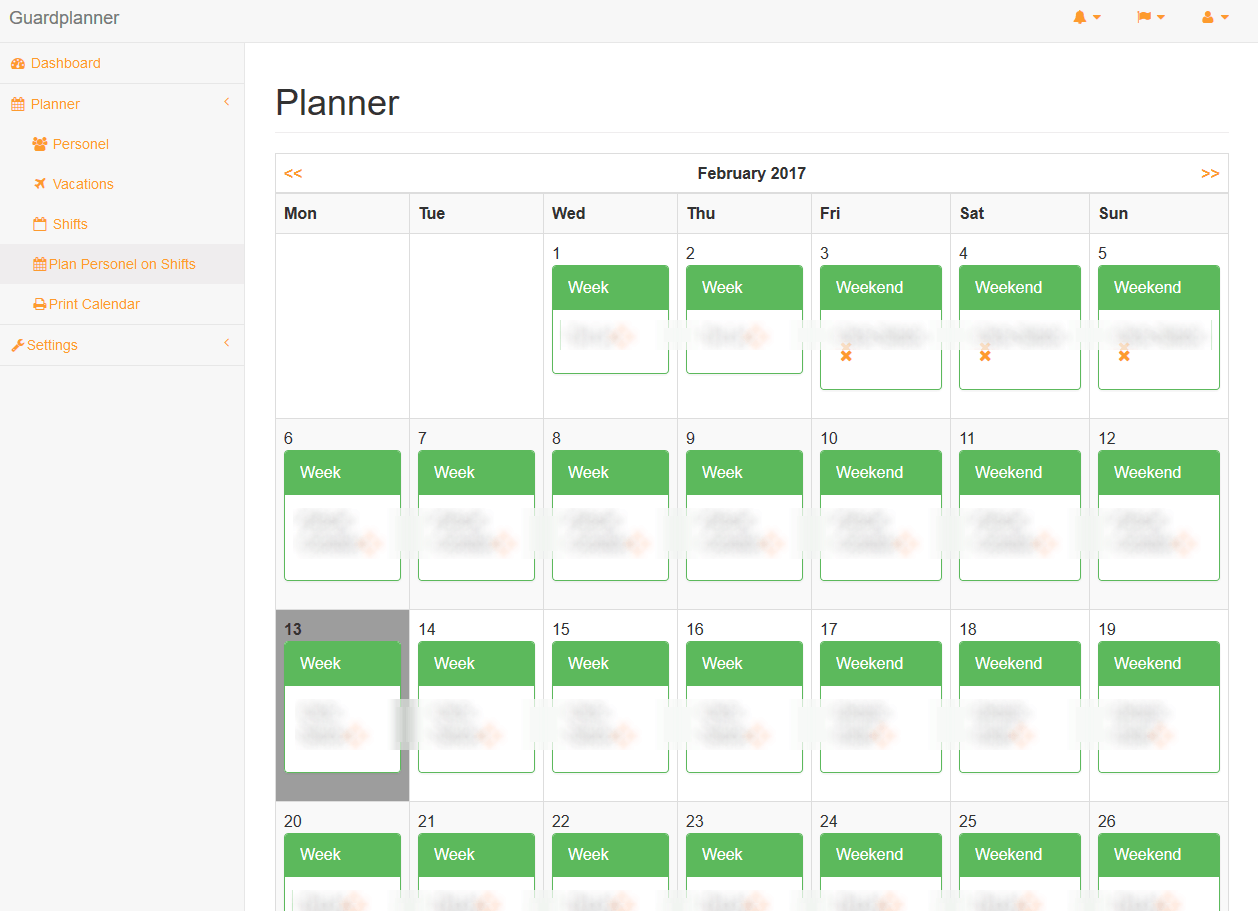
Task: Click the Settings wrench icon
Action: pos(17,345)
